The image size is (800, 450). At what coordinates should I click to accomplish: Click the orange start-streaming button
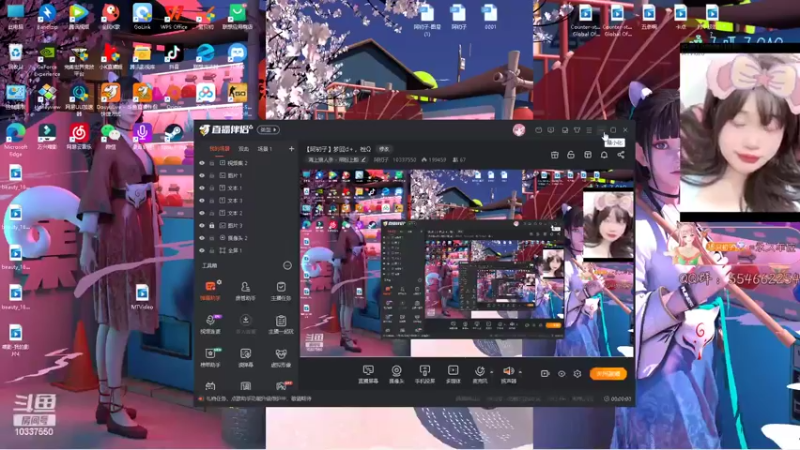click(608, 373)
